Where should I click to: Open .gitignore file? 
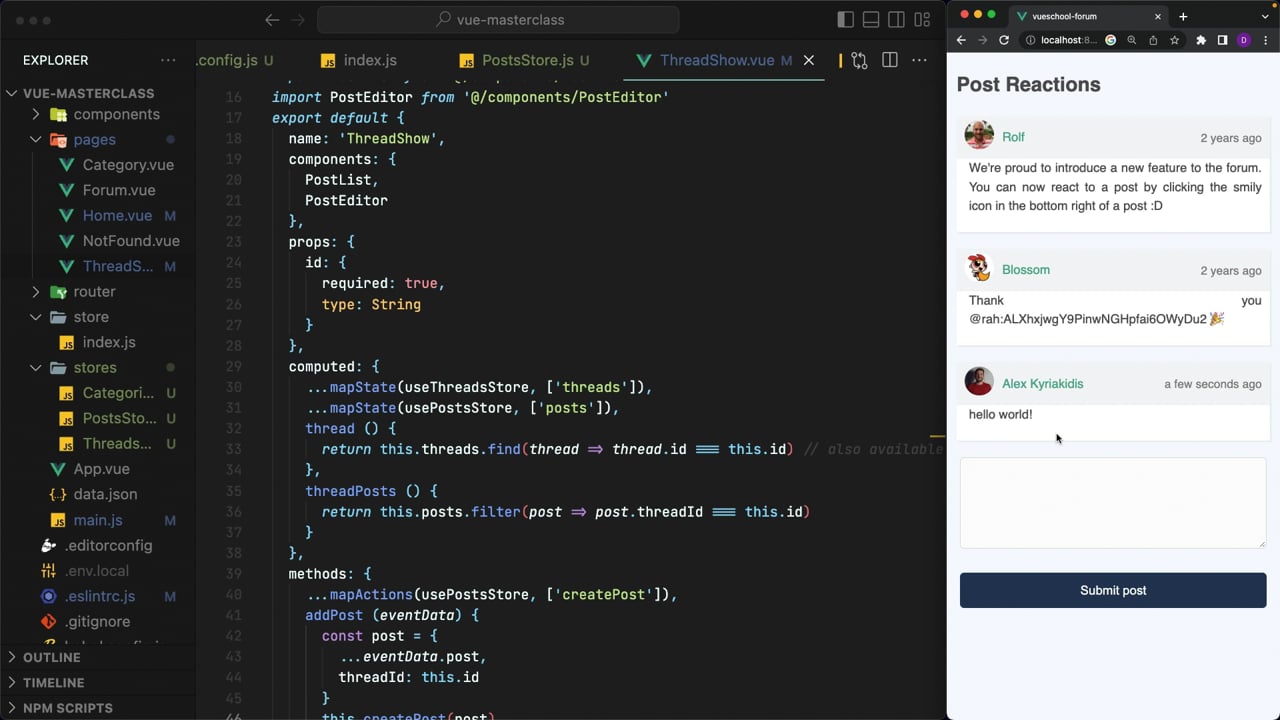98,621
